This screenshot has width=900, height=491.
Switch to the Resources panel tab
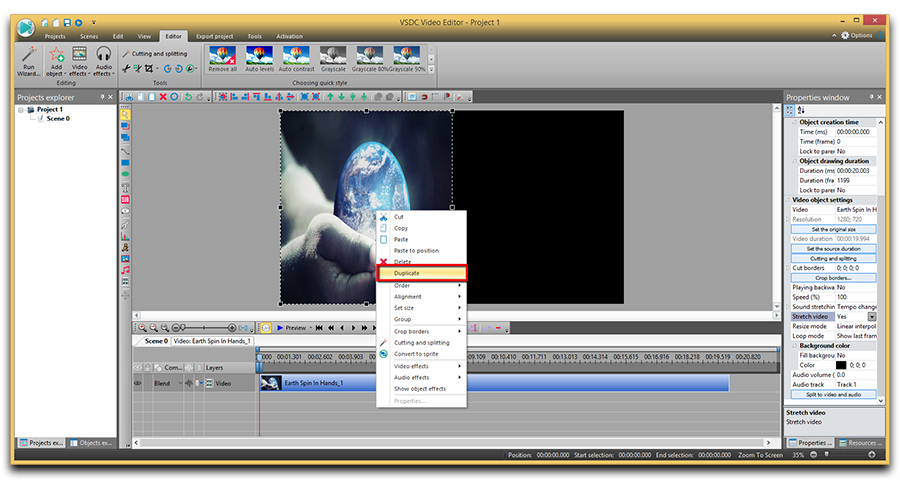(x=860, y=443)
